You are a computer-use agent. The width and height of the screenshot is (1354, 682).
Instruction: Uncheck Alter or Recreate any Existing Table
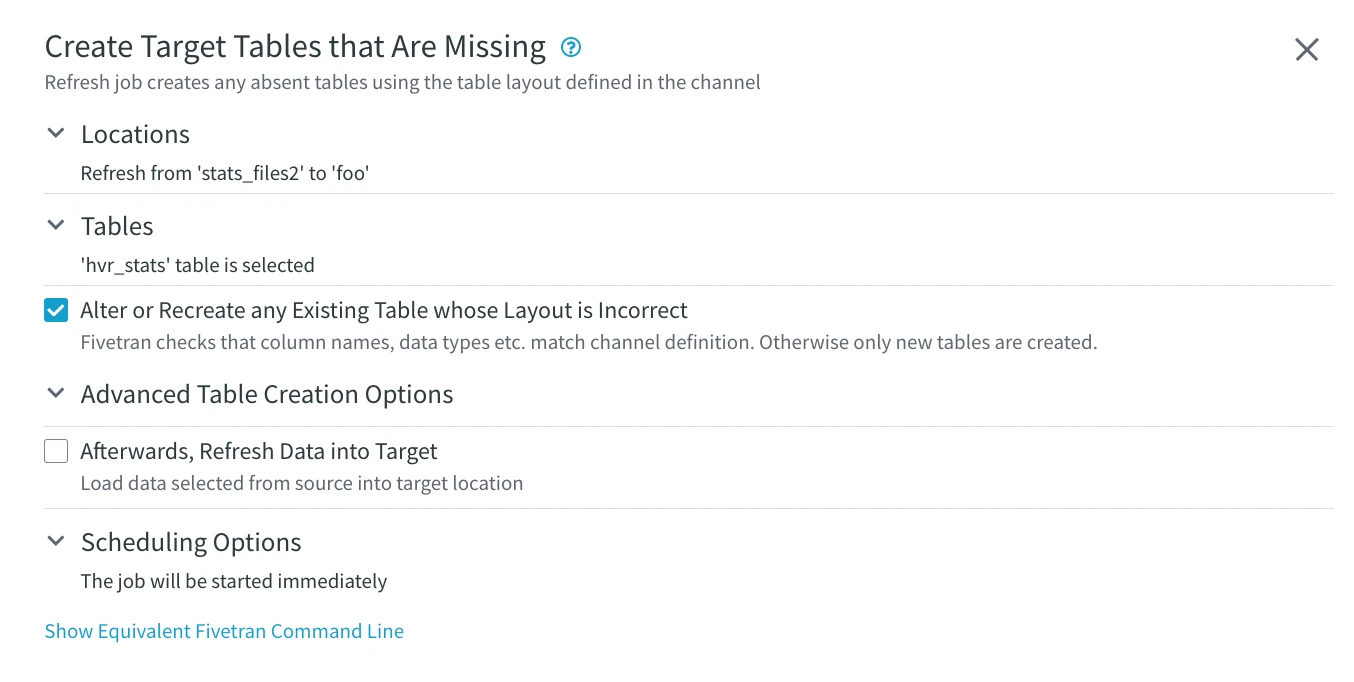[x=56, y=310]
